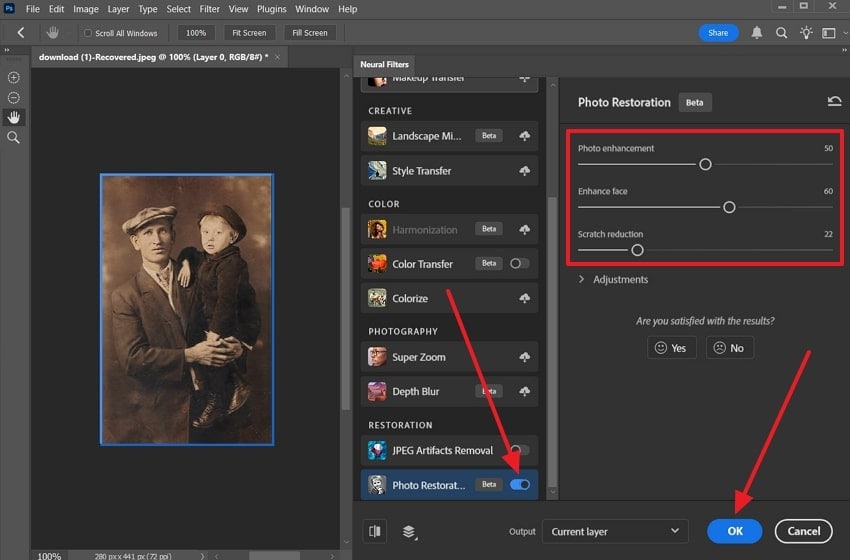This screenshot has width=850, height=560.
Task: Select the Hand tool in left toolbar
Action: click(14, 117)
